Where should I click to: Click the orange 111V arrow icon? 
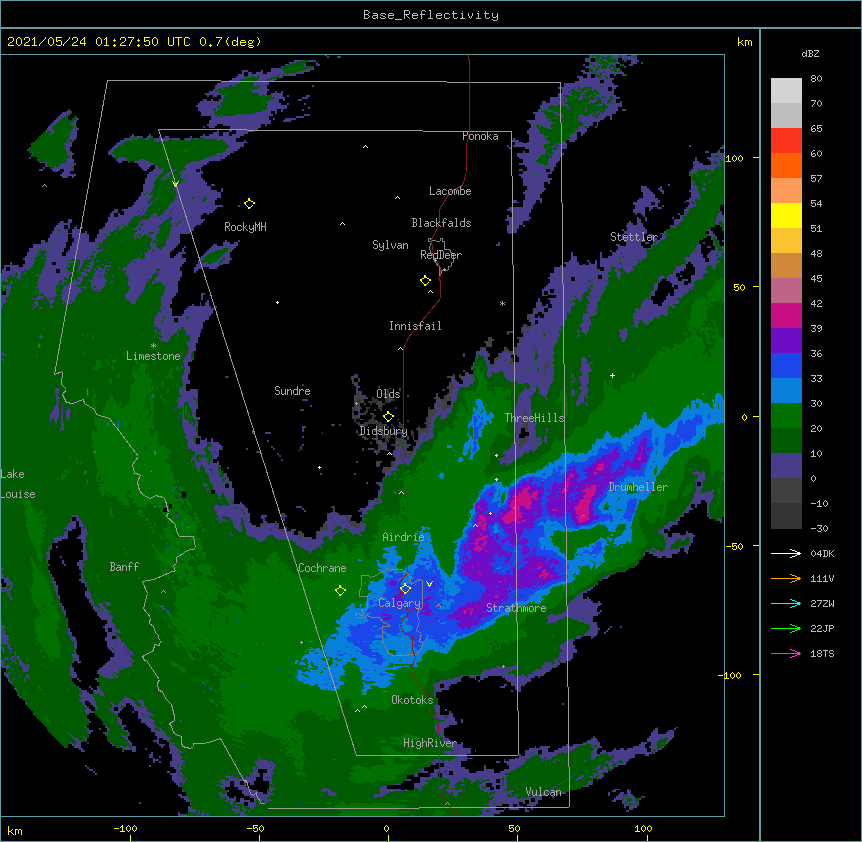pos(786,578)
